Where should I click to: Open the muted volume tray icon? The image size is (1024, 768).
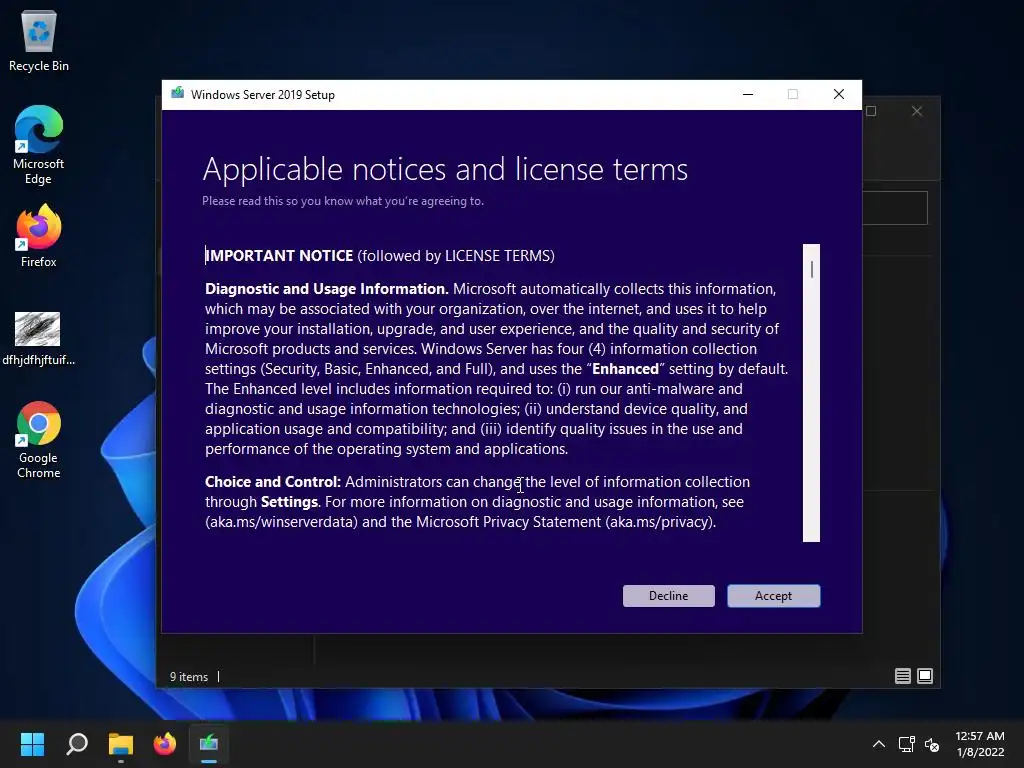[932, 744]
